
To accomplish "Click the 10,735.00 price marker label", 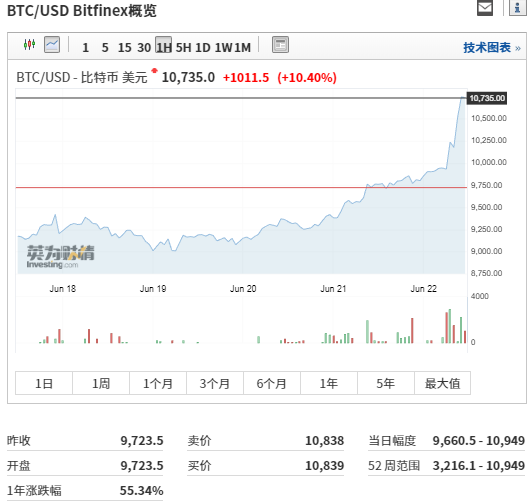I will (x=487, y=98).
